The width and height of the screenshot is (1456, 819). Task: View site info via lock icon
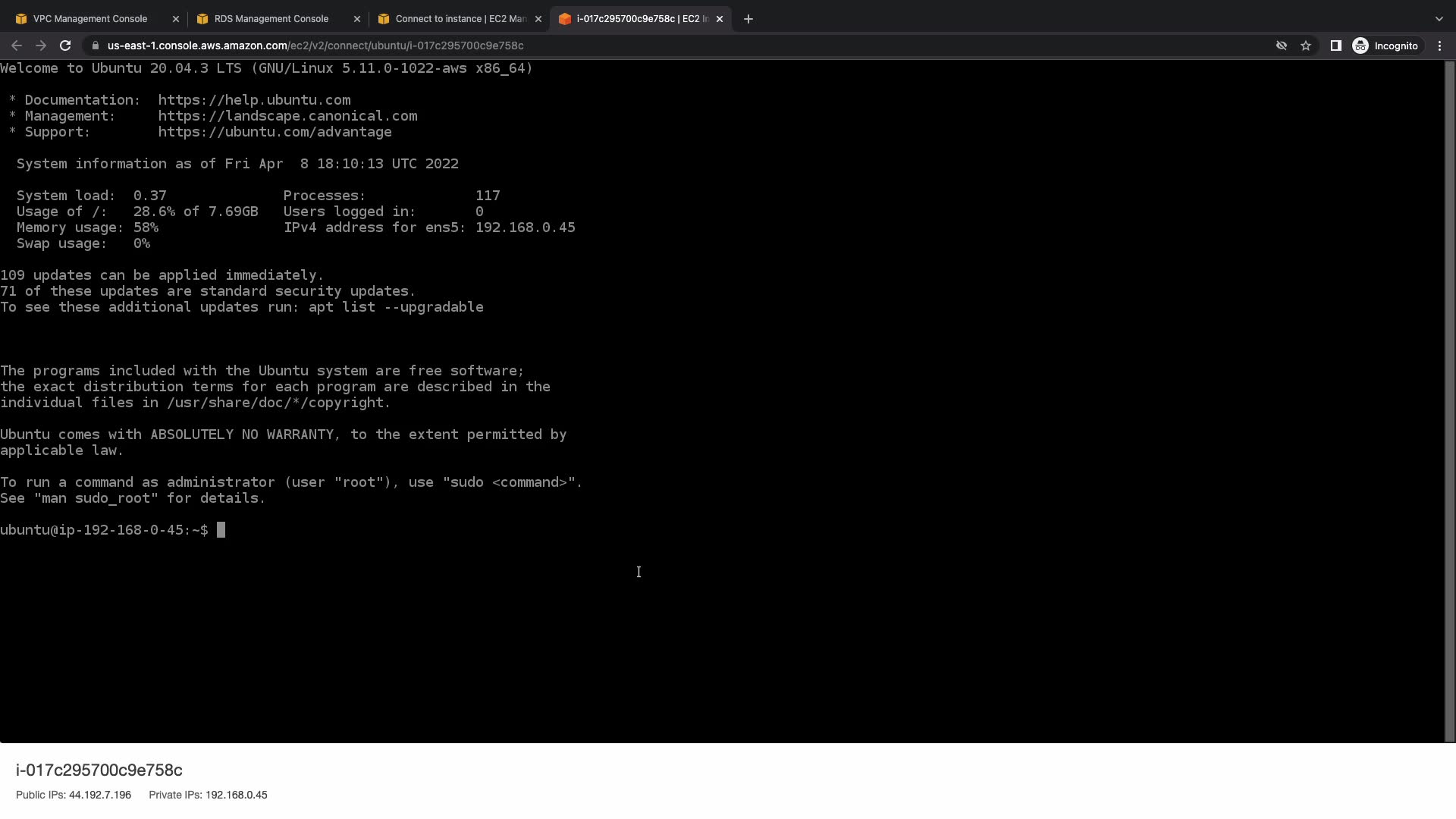click(95, 45)
